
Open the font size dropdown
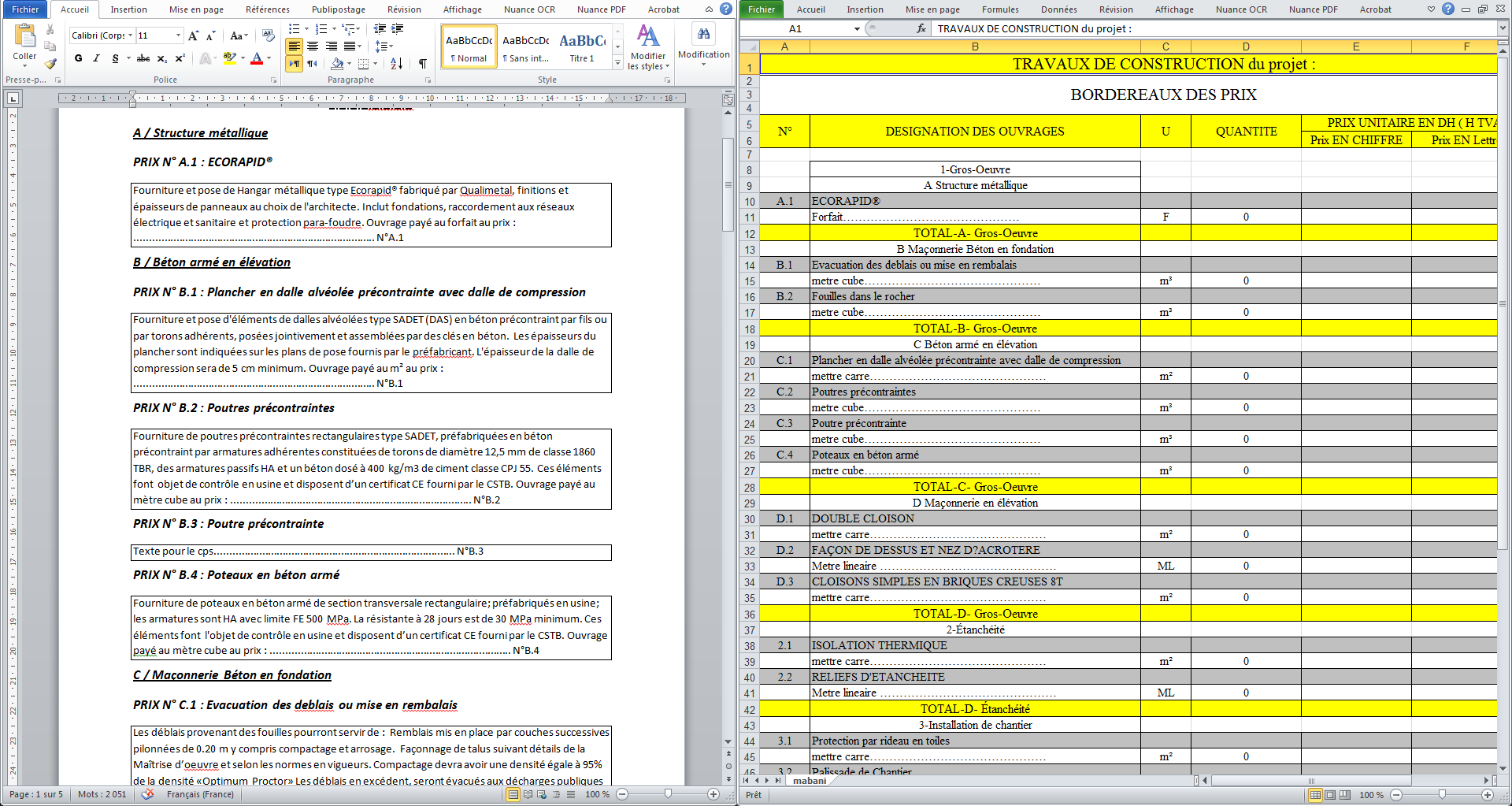[x=179, y=35]
